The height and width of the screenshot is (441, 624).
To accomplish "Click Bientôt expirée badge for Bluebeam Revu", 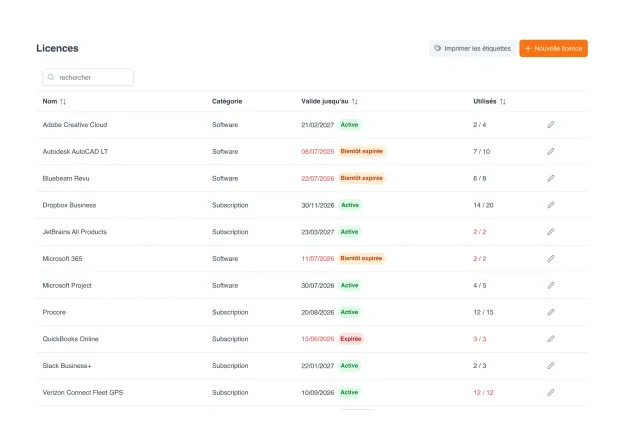I will point(361,178).
